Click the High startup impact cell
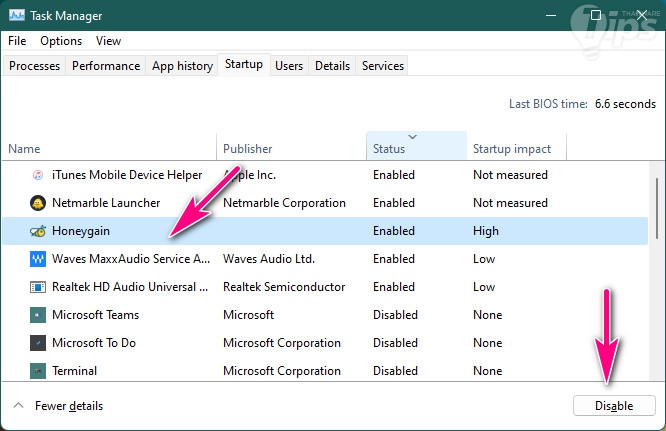666x431 pixels. (x=486, y=231)
